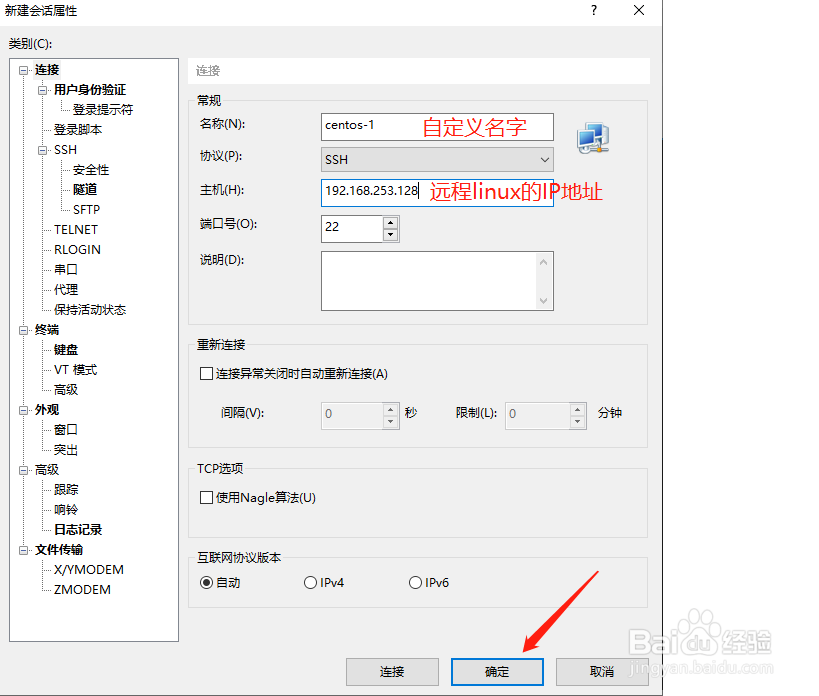Click the port number input field
Image resolution: width=819 pixels, height=696 pixels.
353,229
